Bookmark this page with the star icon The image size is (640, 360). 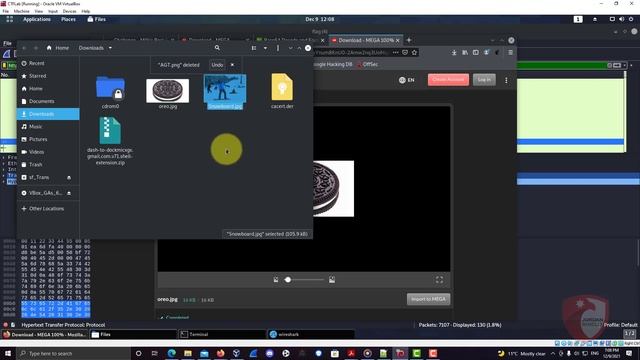(x=415, y=52)
